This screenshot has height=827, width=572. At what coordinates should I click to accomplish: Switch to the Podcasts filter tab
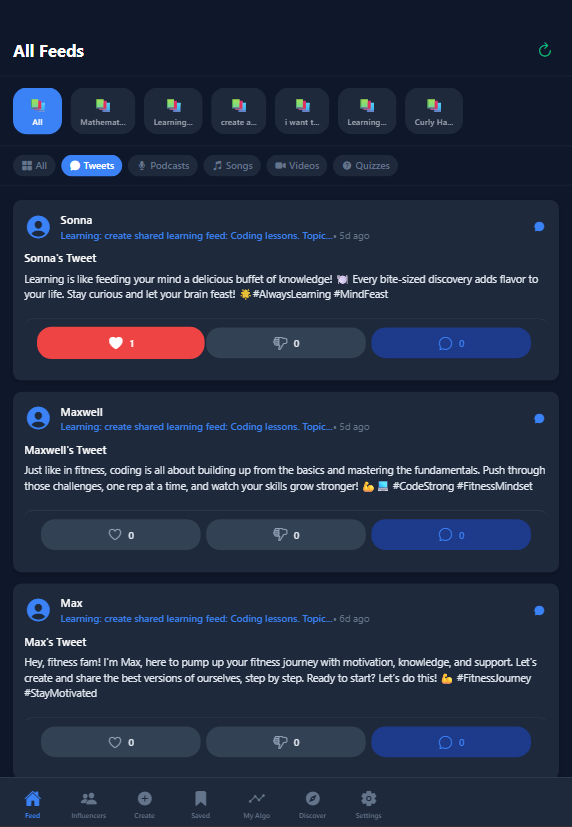(163, 166)
